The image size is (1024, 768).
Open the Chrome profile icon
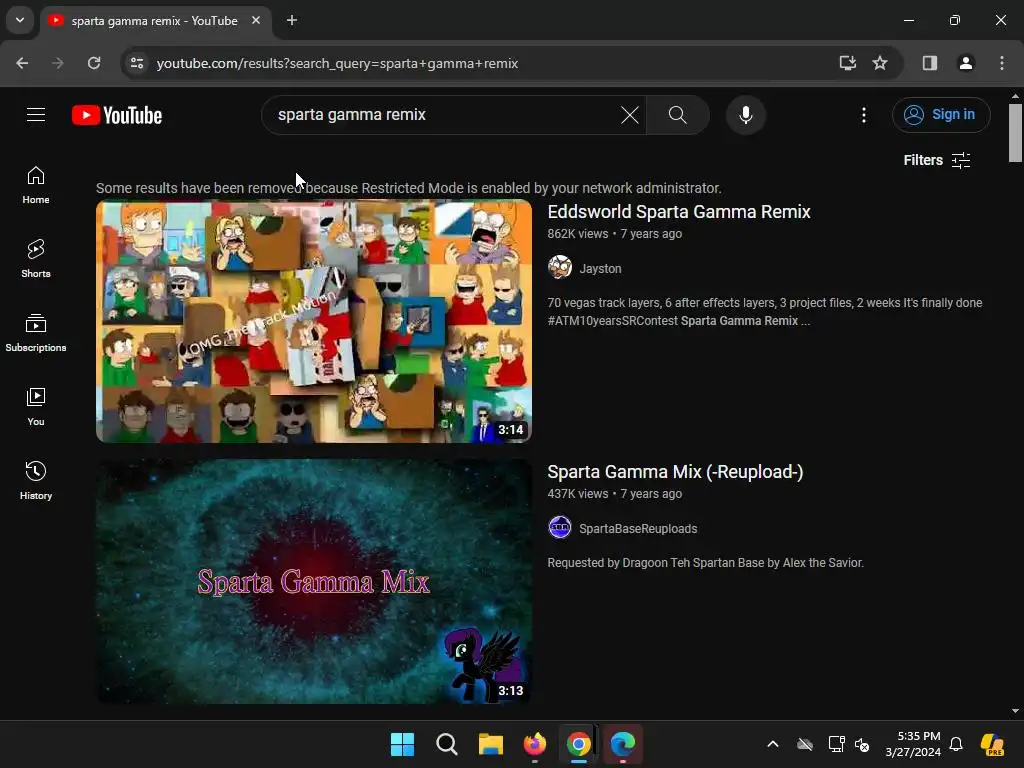(965, 63)
